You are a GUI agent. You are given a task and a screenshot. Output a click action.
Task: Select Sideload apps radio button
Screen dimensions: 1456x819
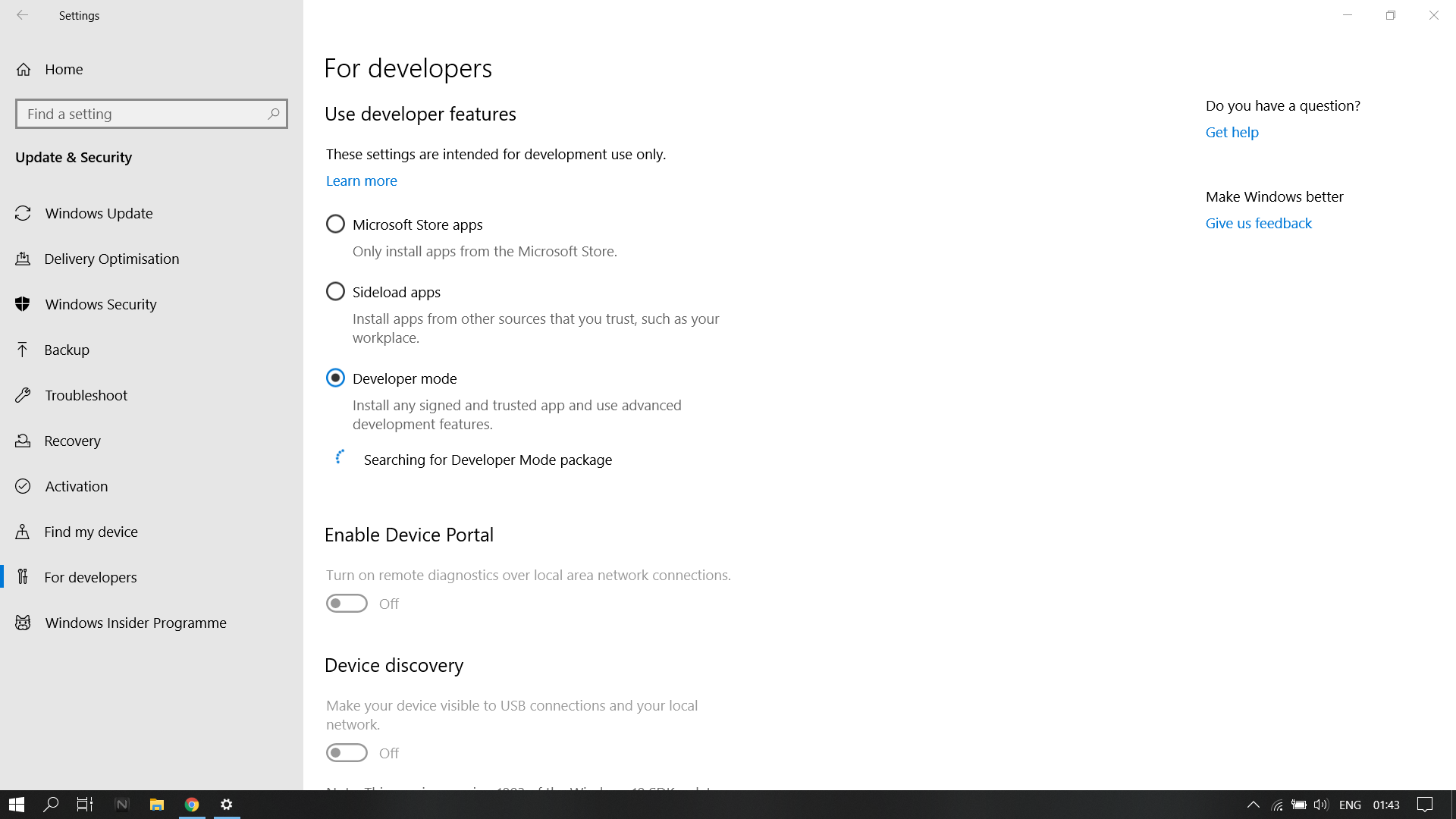[x=335, y=291]
